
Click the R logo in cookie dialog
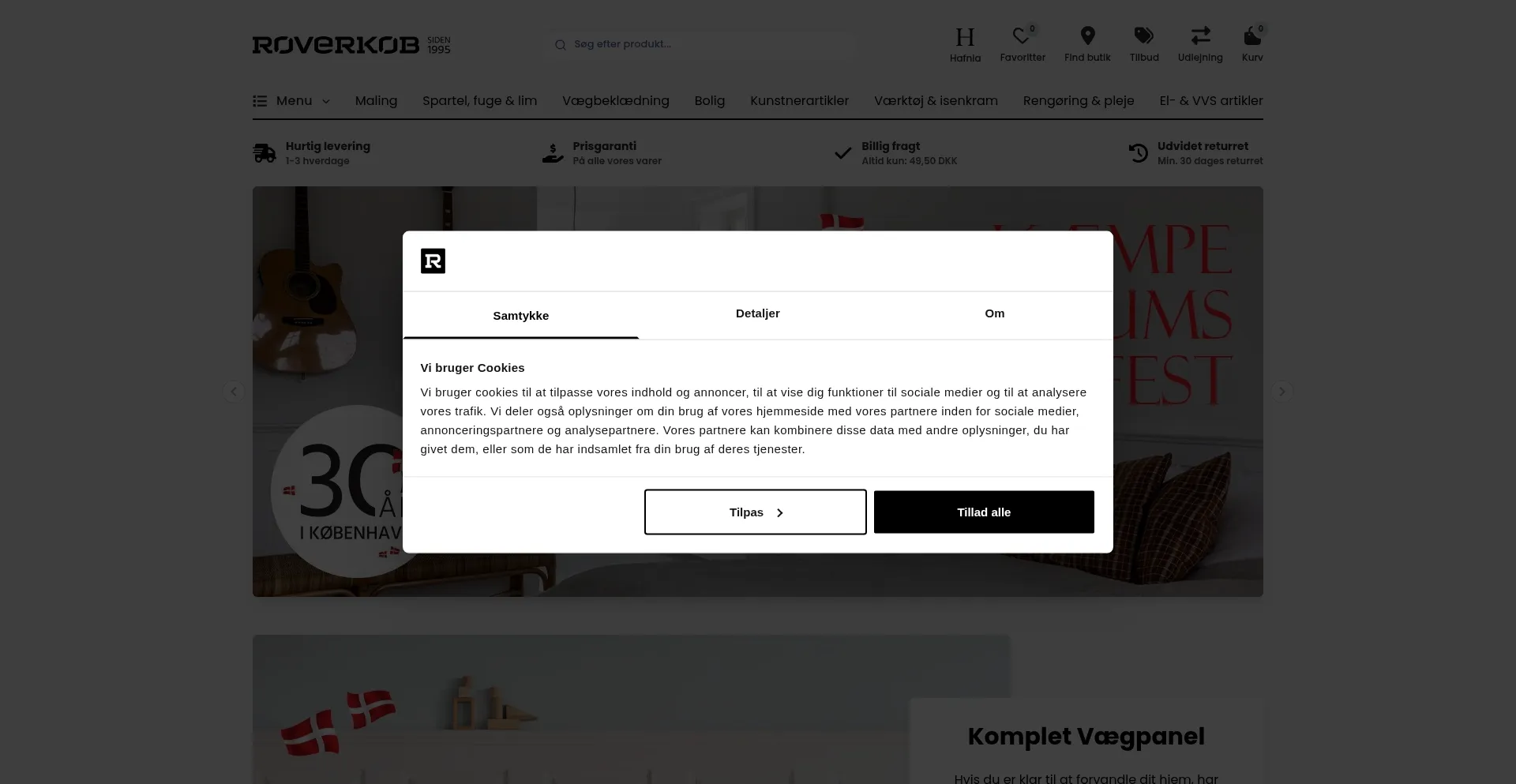click(433, 261)
